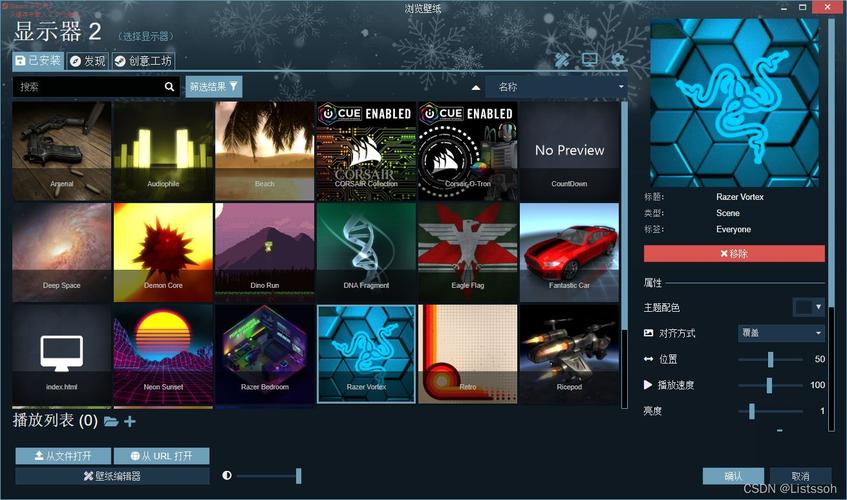Select the index.html wallpaper

click(62, 354)
